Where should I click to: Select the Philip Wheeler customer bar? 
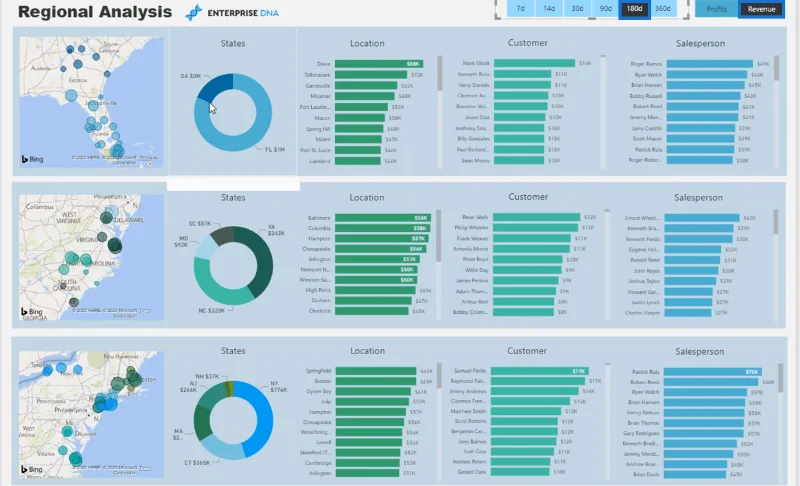(x=535, y=227)
